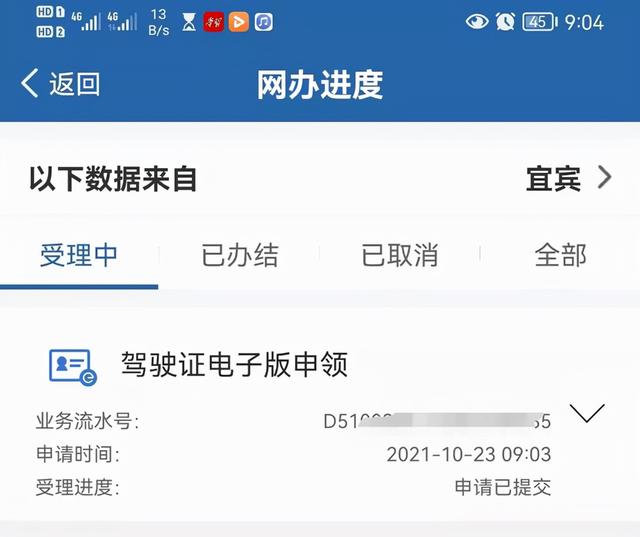Tap the 网办进度 page title
Viewport: 640px width, 537px height.
(320, 85)
